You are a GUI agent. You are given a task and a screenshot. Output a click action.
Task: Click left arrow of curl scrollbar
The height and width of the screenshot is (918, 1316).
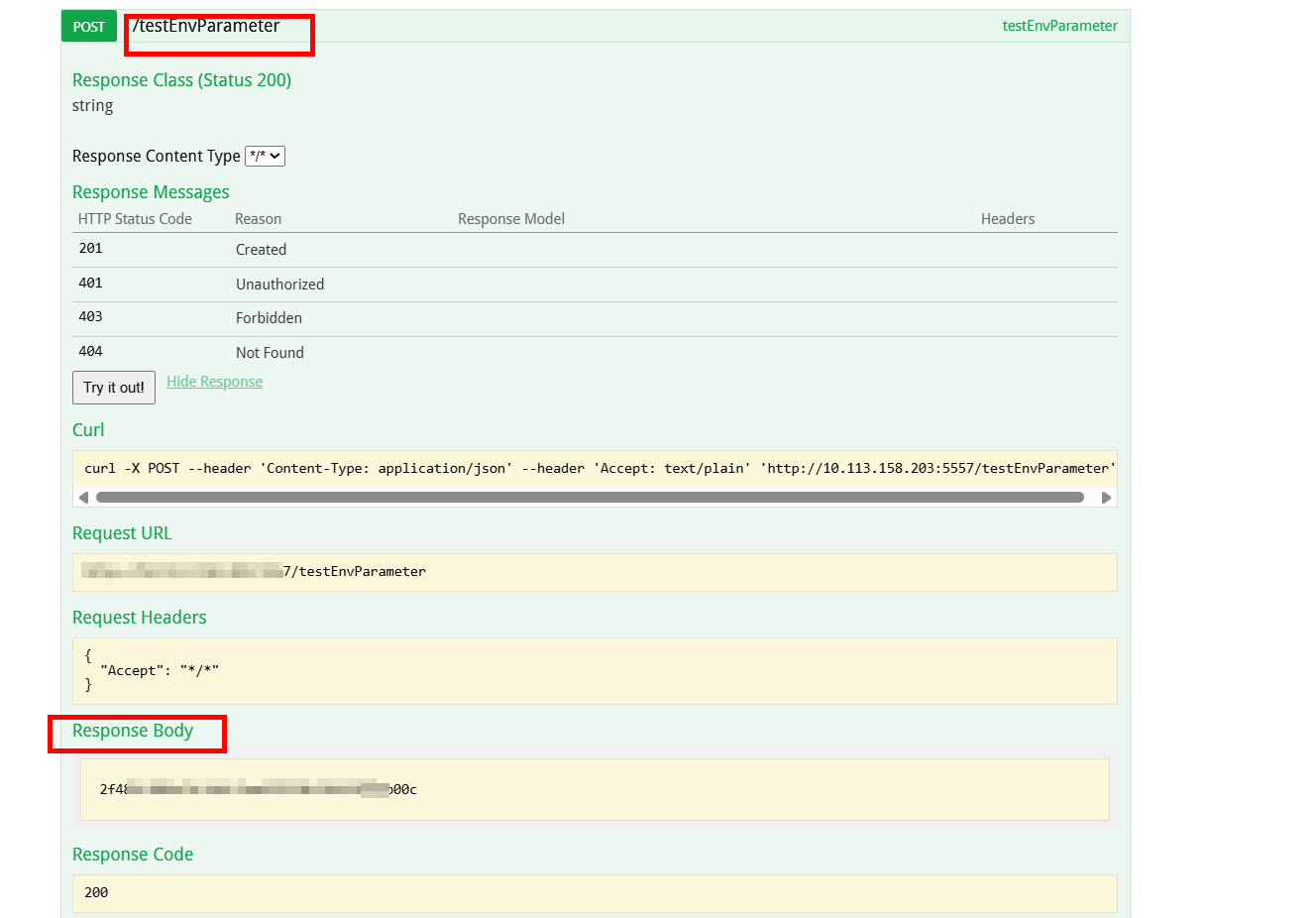pyautogui.click(x=83, y=498)
